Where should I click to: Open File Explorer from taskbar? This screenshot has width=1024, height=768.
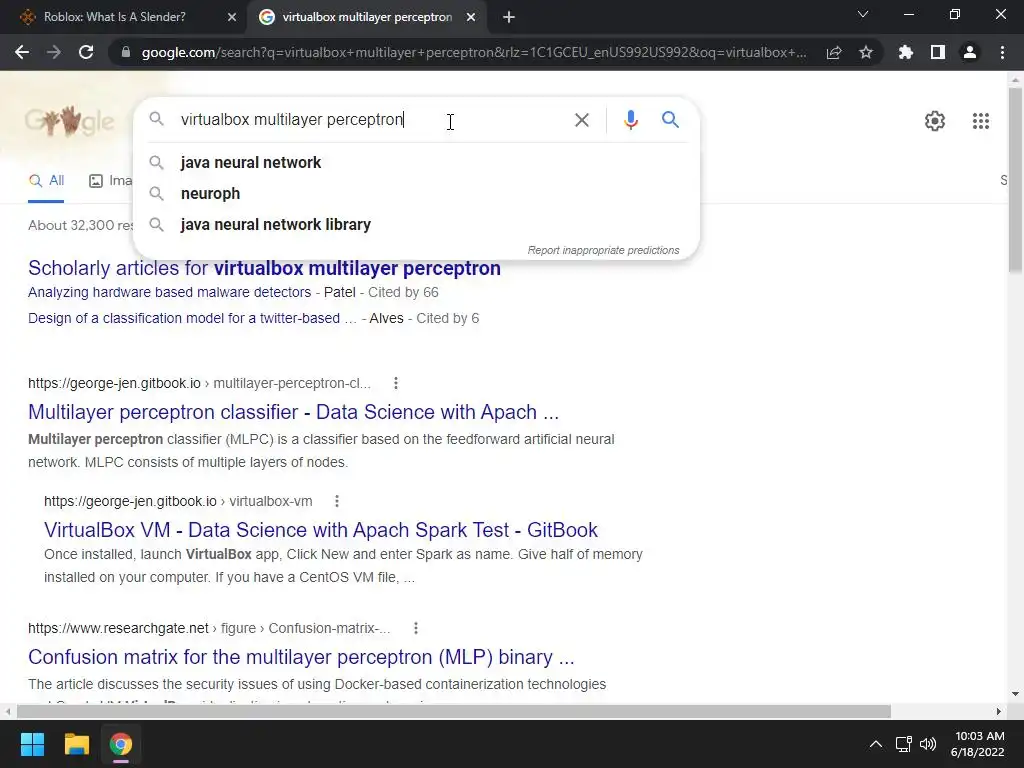(x=76, y=744)
